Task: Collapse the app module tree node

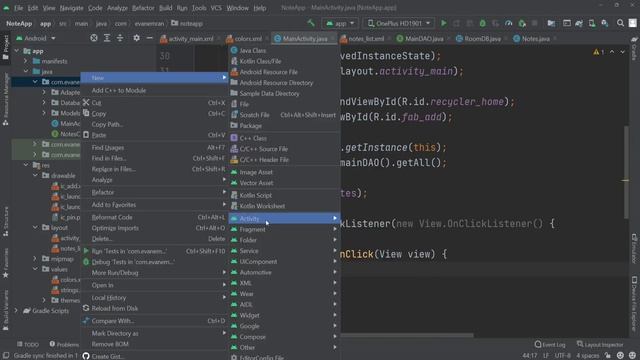Action: (17, 51)
